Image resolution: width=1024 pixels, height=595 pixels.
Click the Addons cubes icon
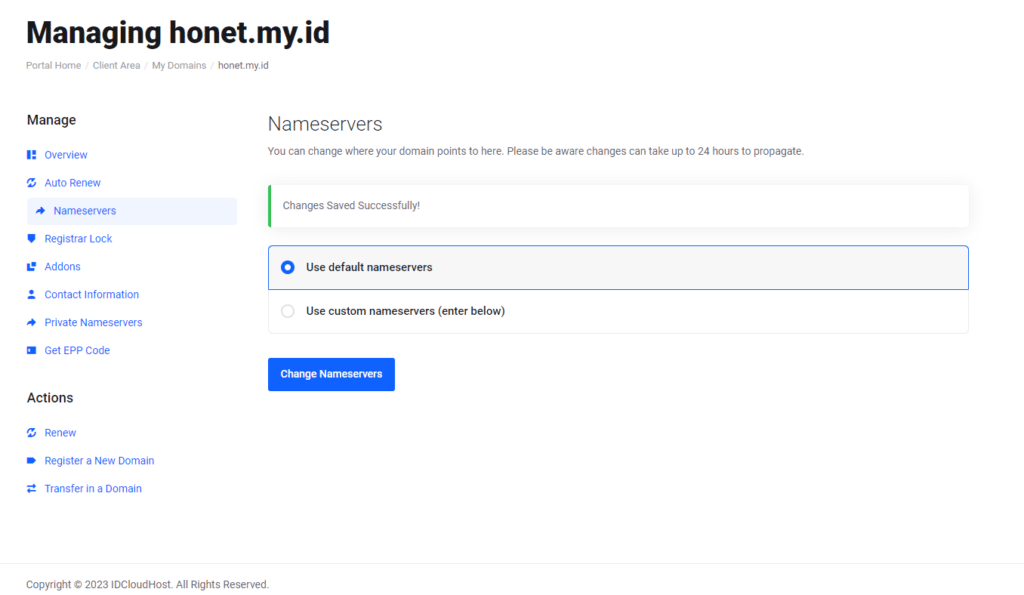click(32, 267)
